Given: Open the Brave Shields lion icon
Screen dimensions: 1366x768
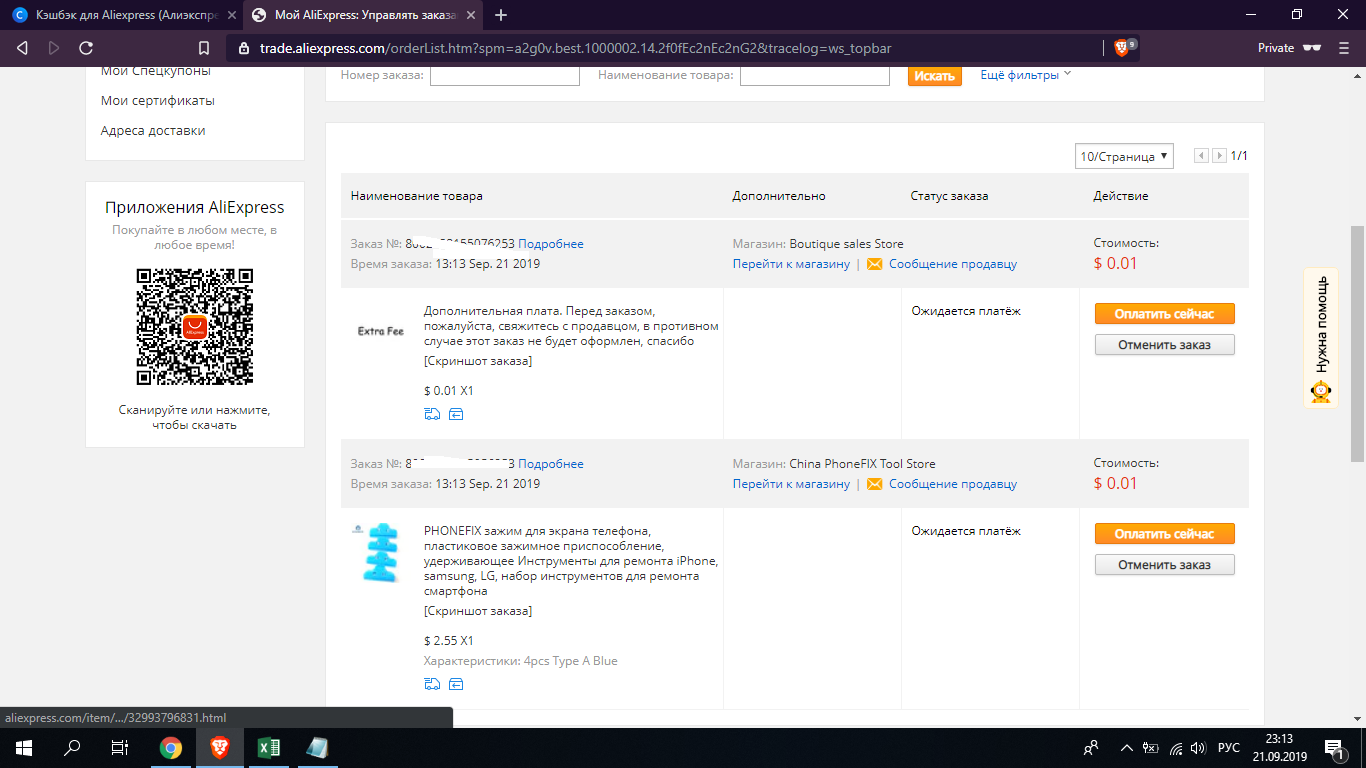Looking at the screenshot, I should [1121, 48].
